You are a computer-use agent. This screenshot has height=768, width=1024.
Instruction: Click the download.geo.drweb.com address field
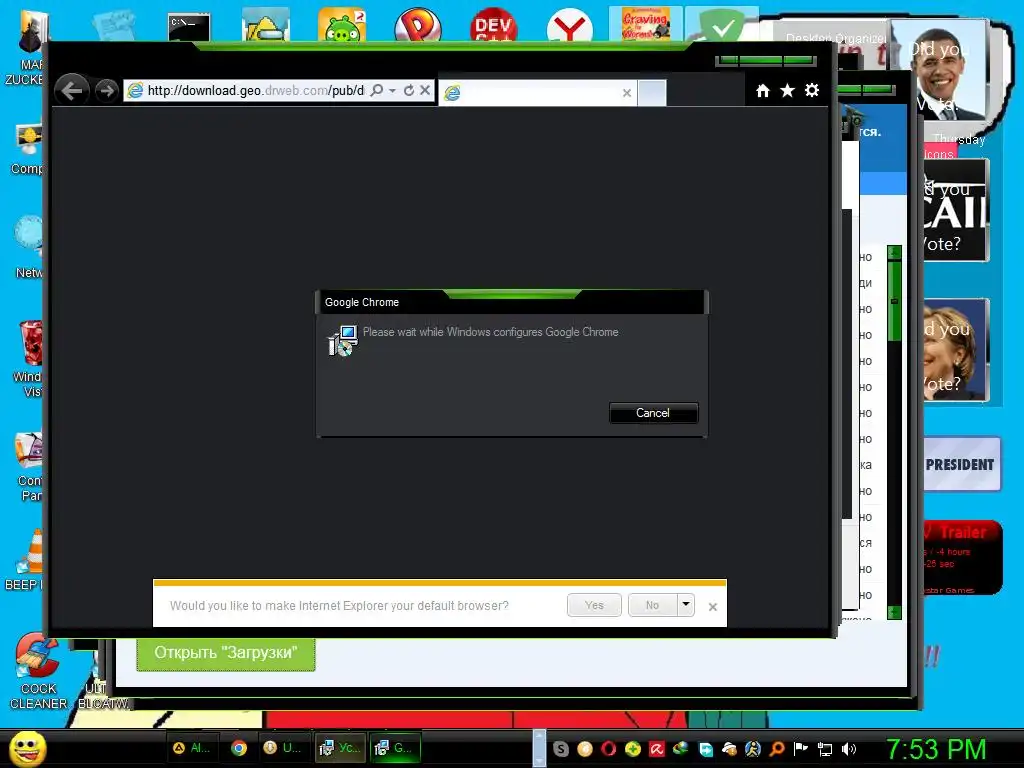(255, 90)
